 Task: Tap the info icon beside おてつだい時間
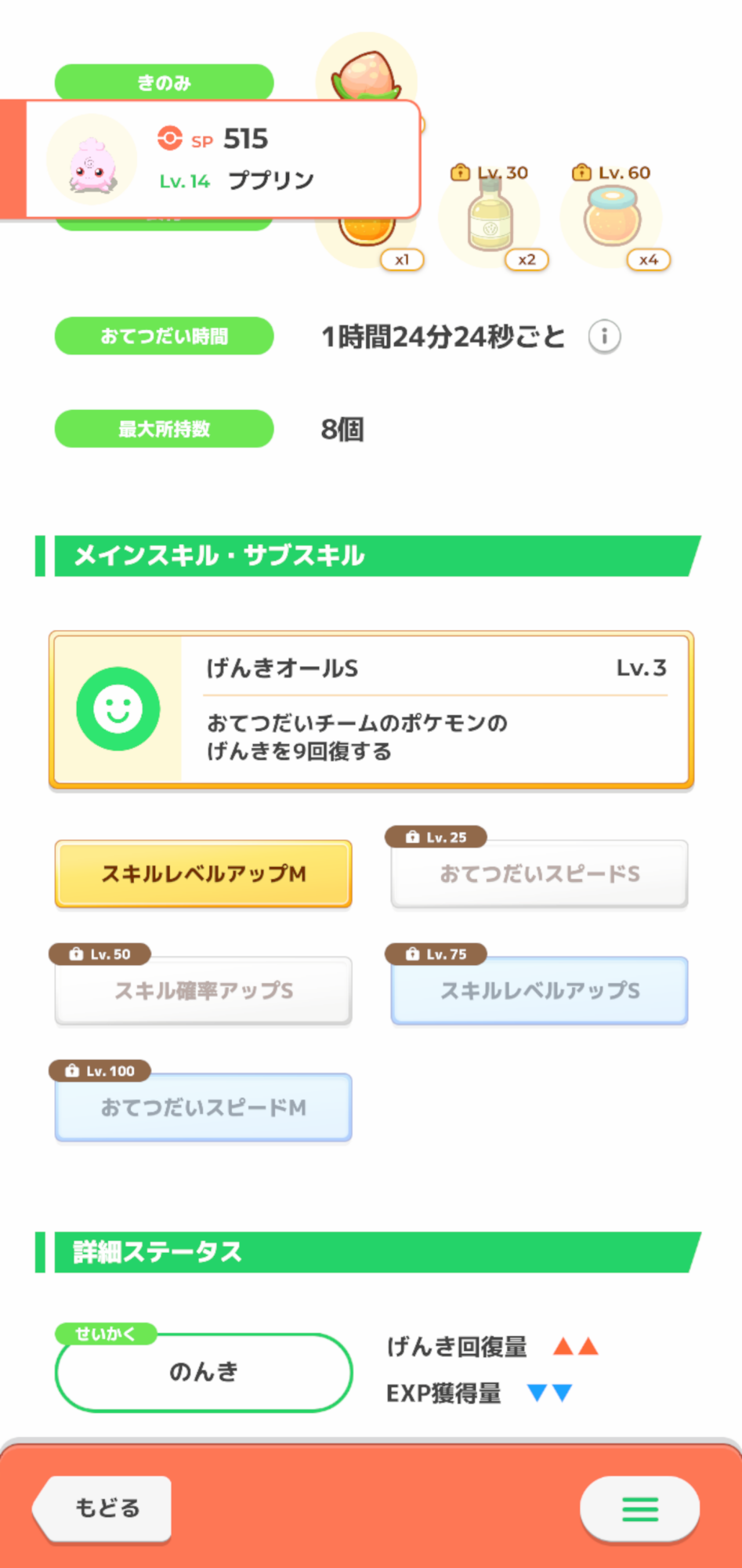[604, 337]
